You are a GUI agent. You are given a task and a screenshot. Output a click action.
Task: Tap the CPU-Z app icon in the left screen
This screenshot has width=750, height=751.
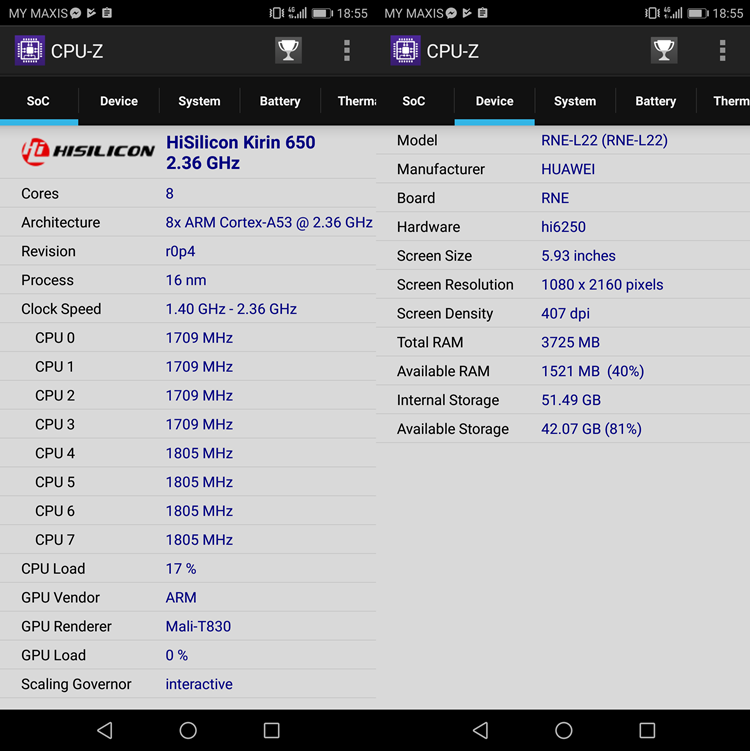(x=30, y=50)
